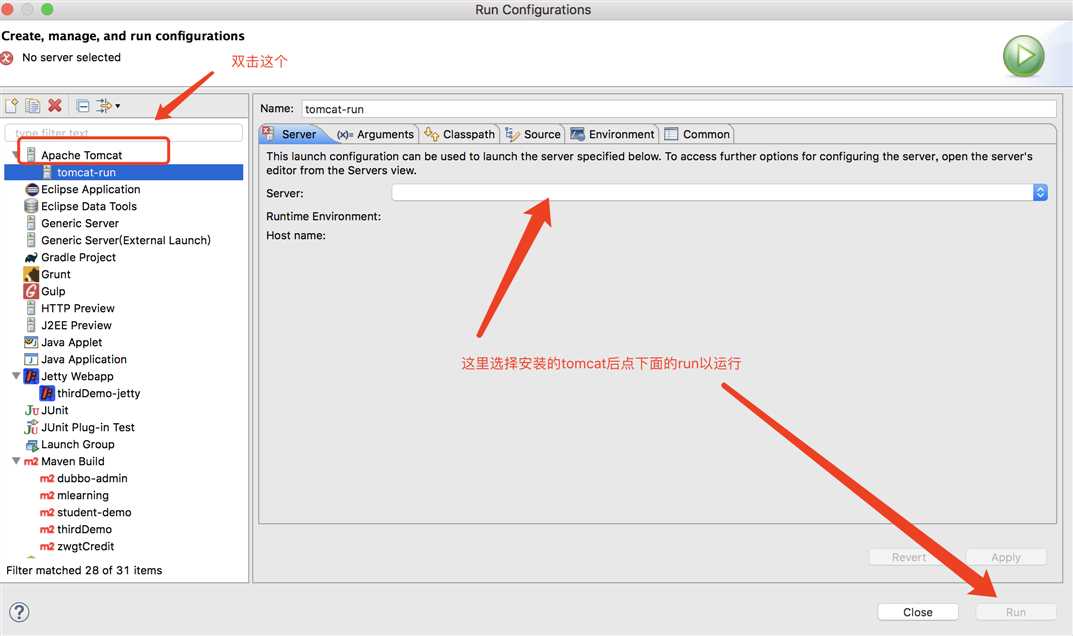Click the Collapse All icon
Image resolution: width=1073 pixels, height=636 pixels.
(x=83, y=106)
